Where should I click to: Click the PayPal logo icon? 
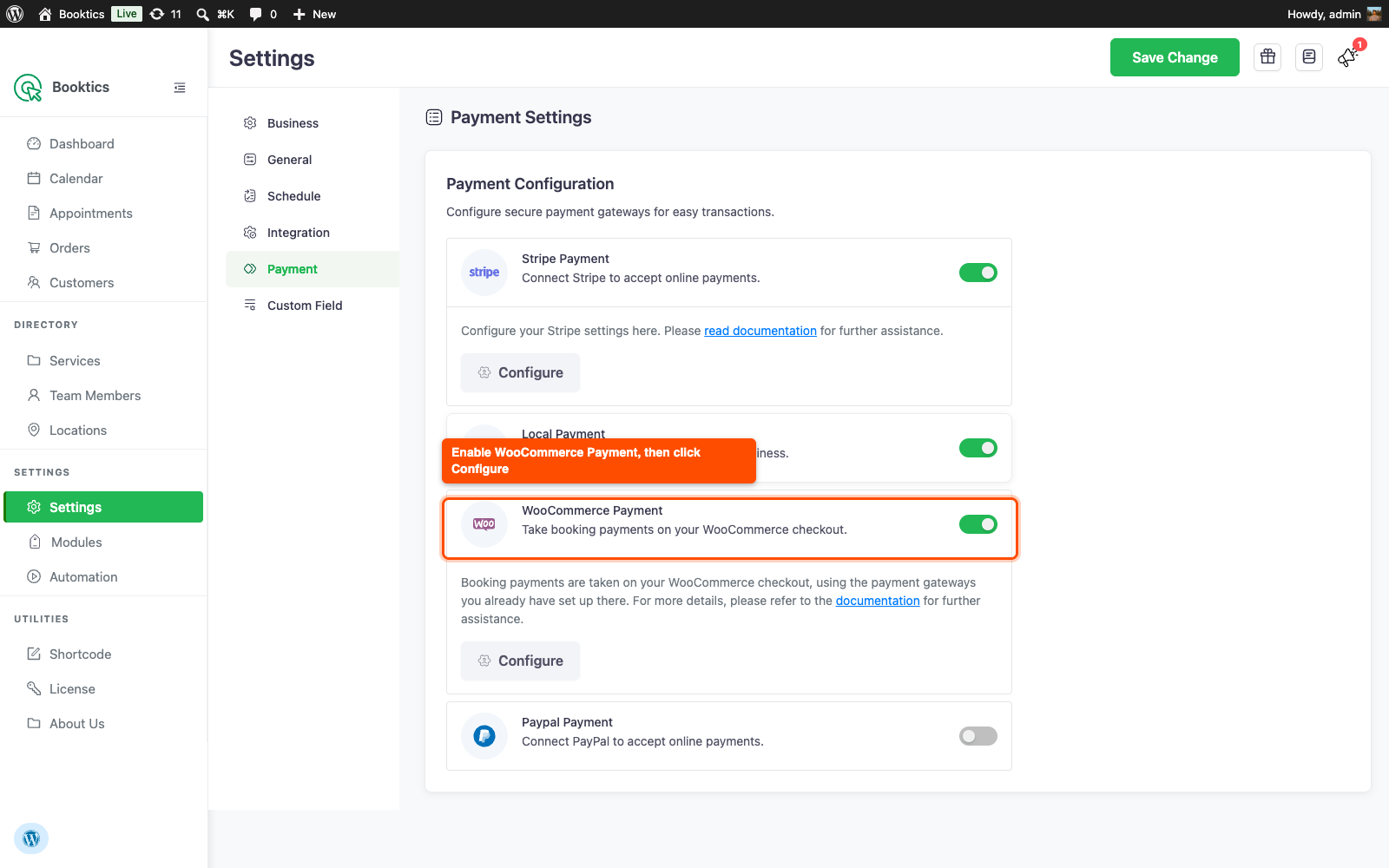(x=484, y=736)
